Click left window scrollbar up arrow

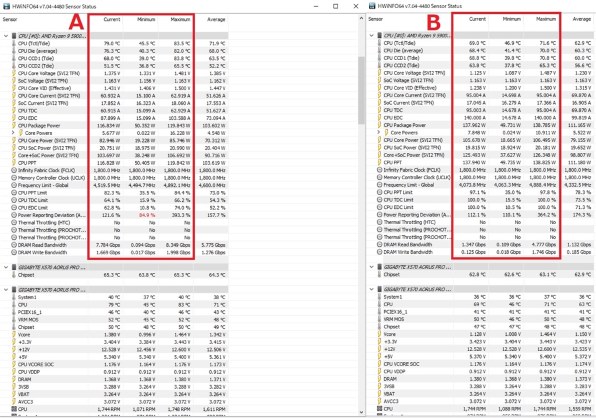(361, 19)
